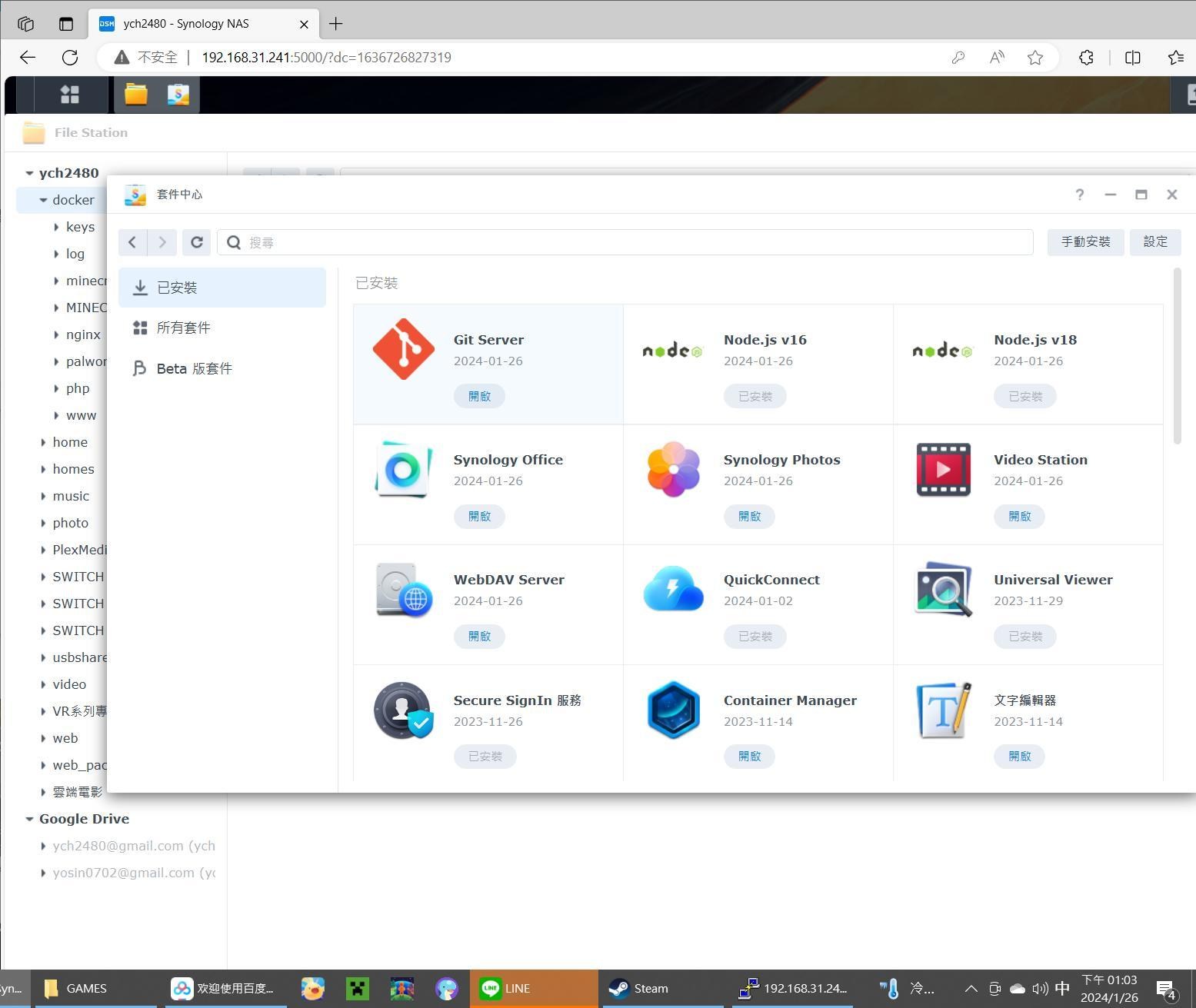Click the Node.js v16 logo
The image size is (1196, 1008).
(x=673, y=351)
